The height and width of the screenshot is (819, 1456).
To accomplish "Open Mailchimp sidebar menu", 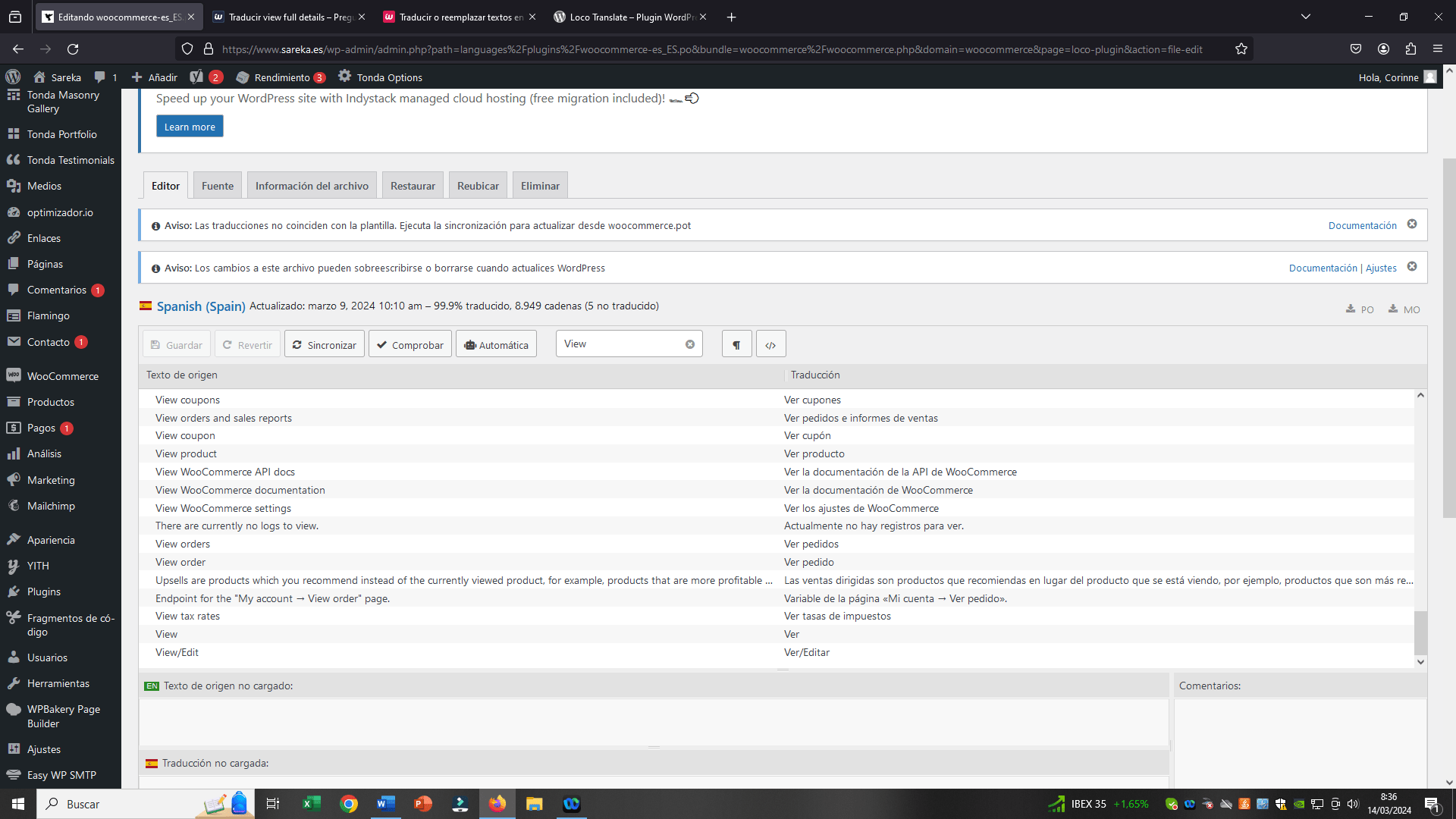I will tap(61, 506).
